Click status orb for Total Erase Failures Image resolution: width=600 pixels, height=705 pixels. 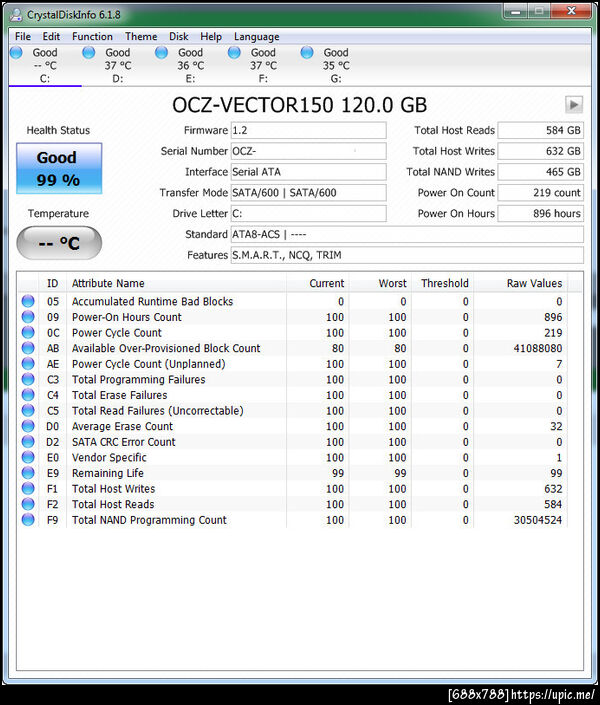point(28,395)
